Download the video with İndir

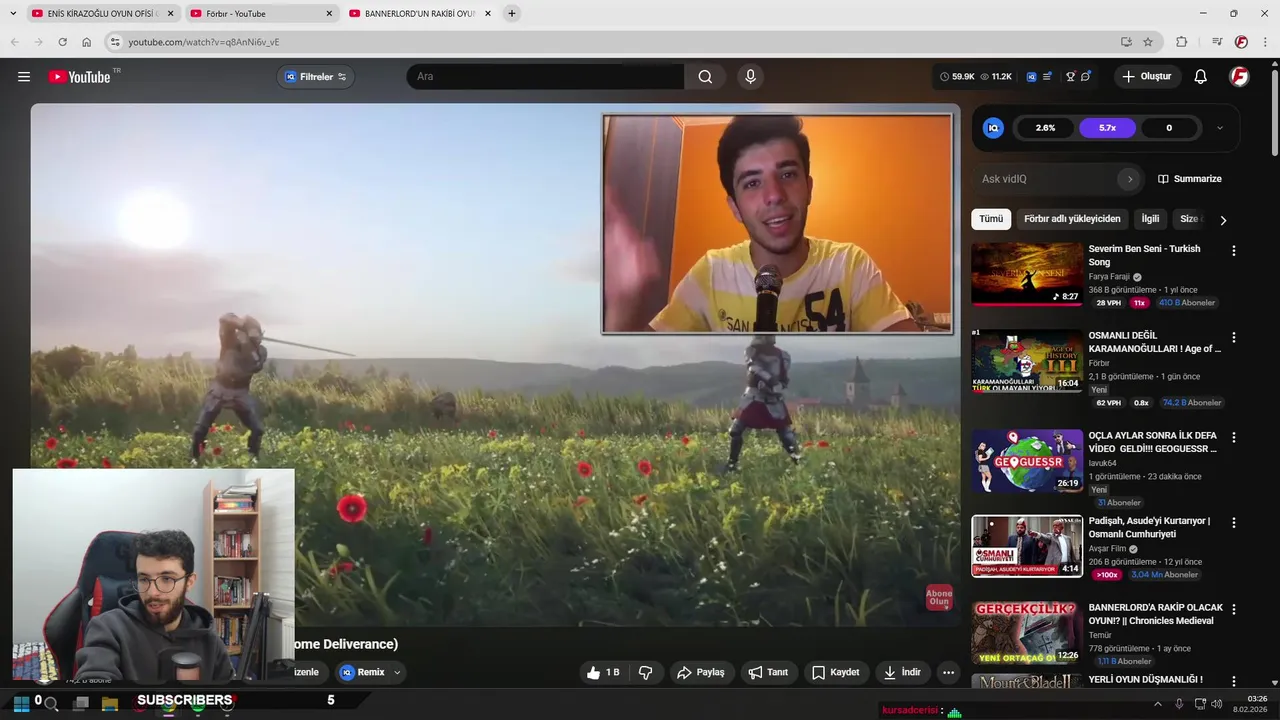tap(902, 673)
